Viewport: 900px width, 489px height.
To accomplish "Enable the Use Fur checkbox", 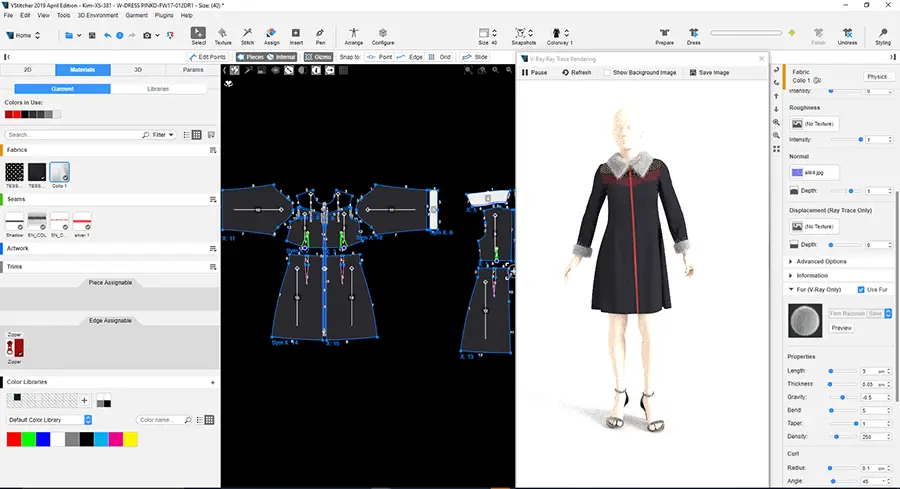I will [862, 290].
